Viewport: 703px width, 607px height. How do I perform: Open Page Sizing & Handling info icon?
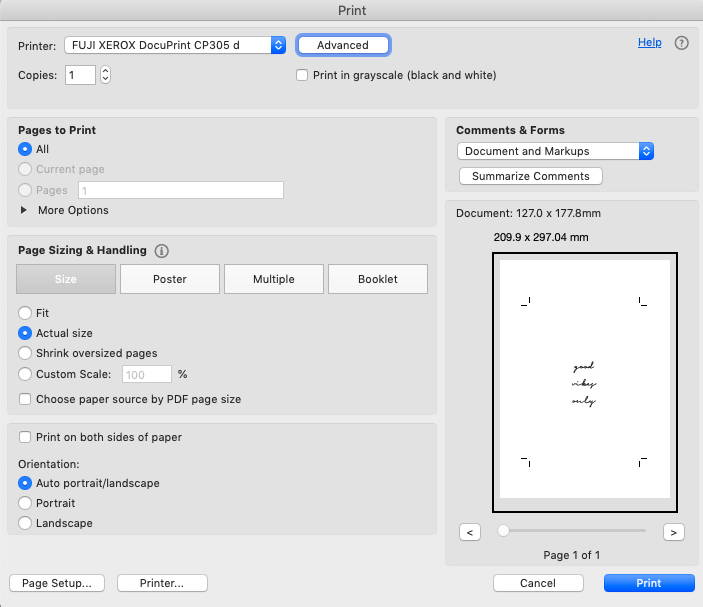coord(161,251)
